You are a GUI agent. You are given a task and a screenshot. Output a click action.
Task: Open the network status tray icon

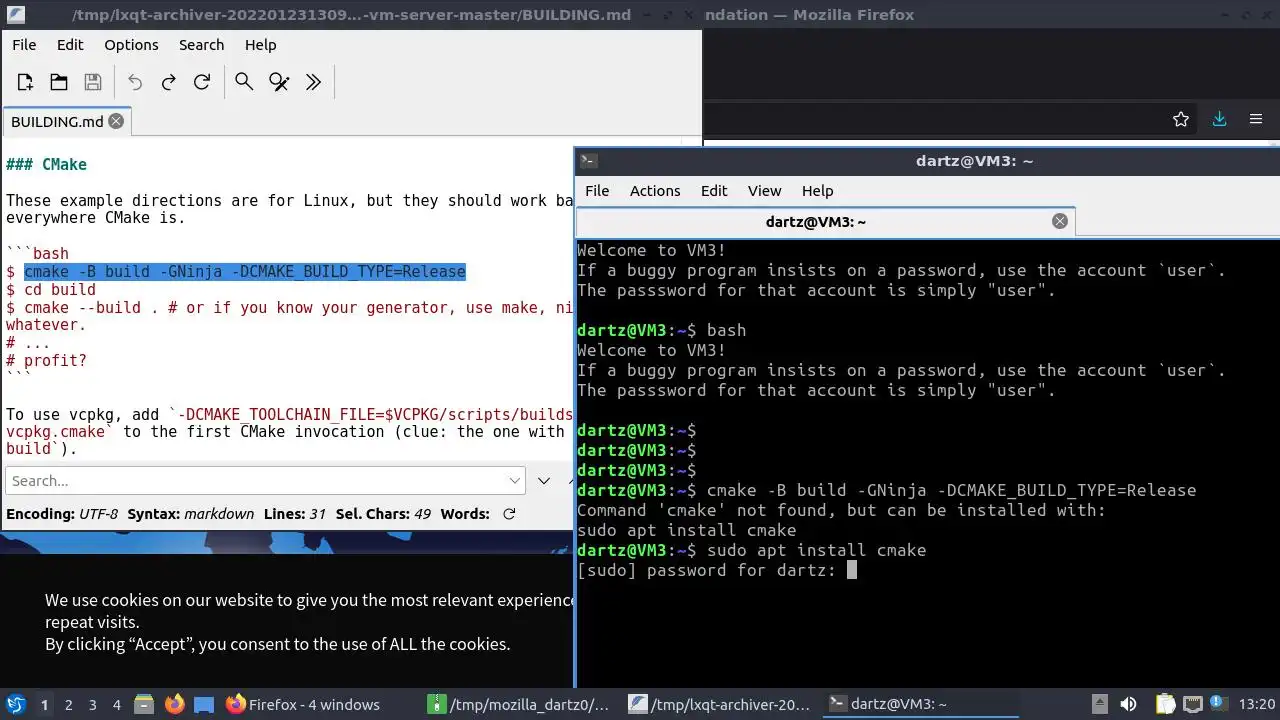click(1192, 704)
